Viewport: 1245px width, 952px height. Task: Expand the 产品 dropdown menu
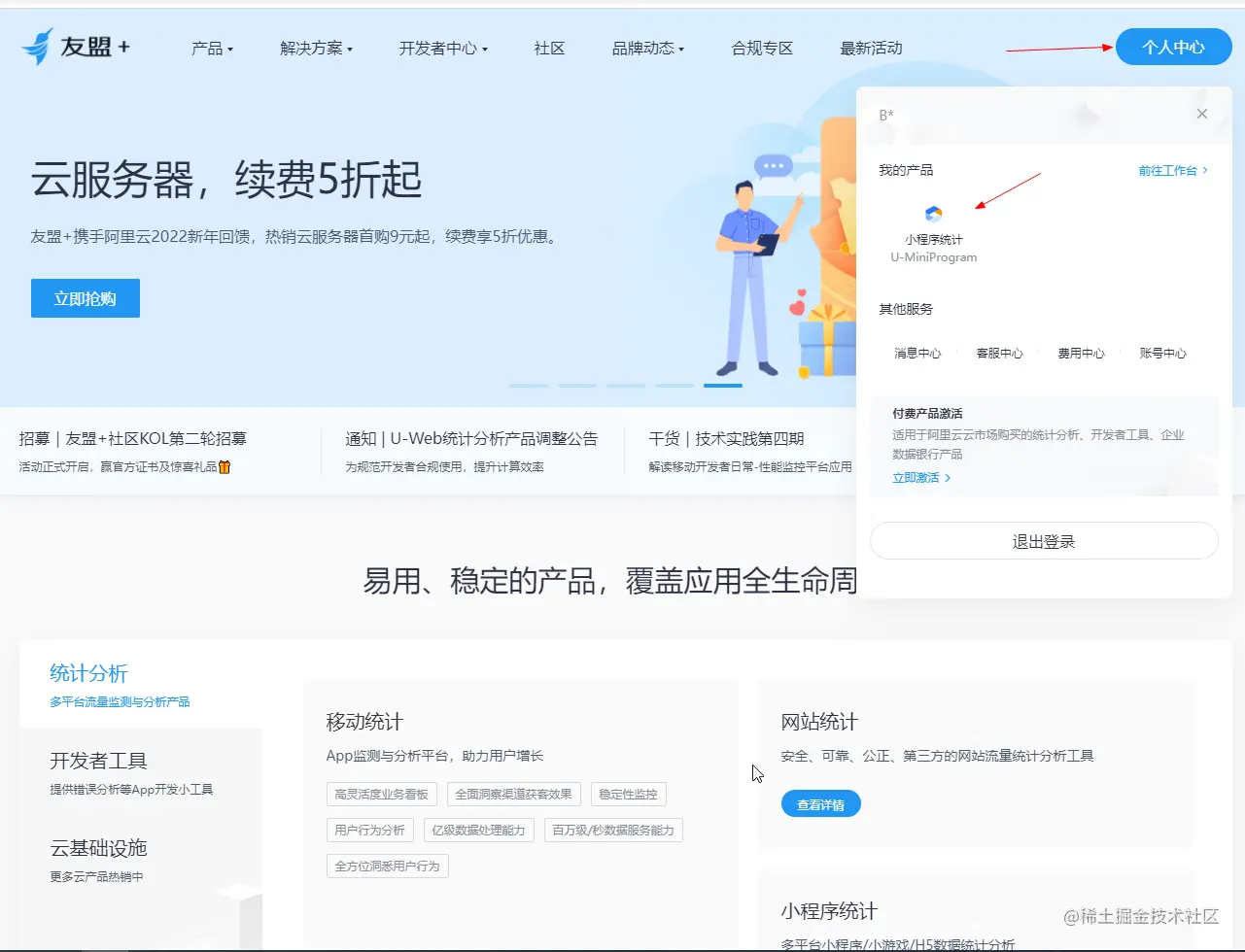coord(212,48)
